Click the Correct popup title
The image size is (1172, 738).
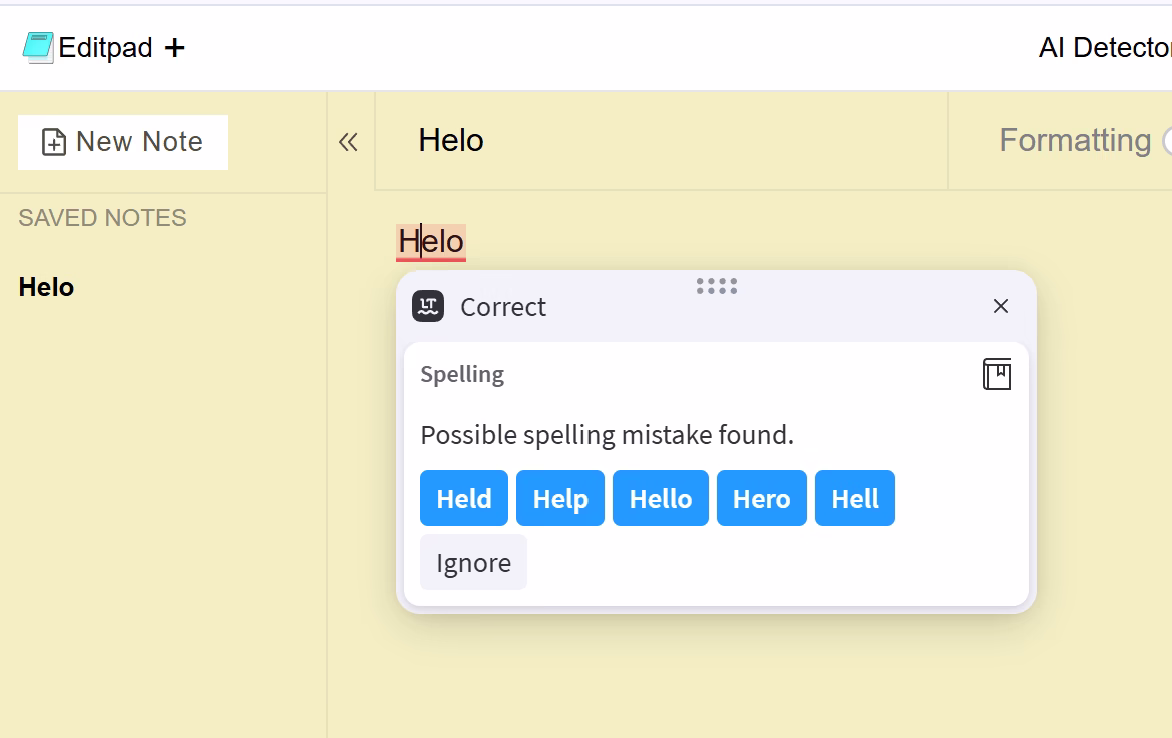(x=503, y=307)
